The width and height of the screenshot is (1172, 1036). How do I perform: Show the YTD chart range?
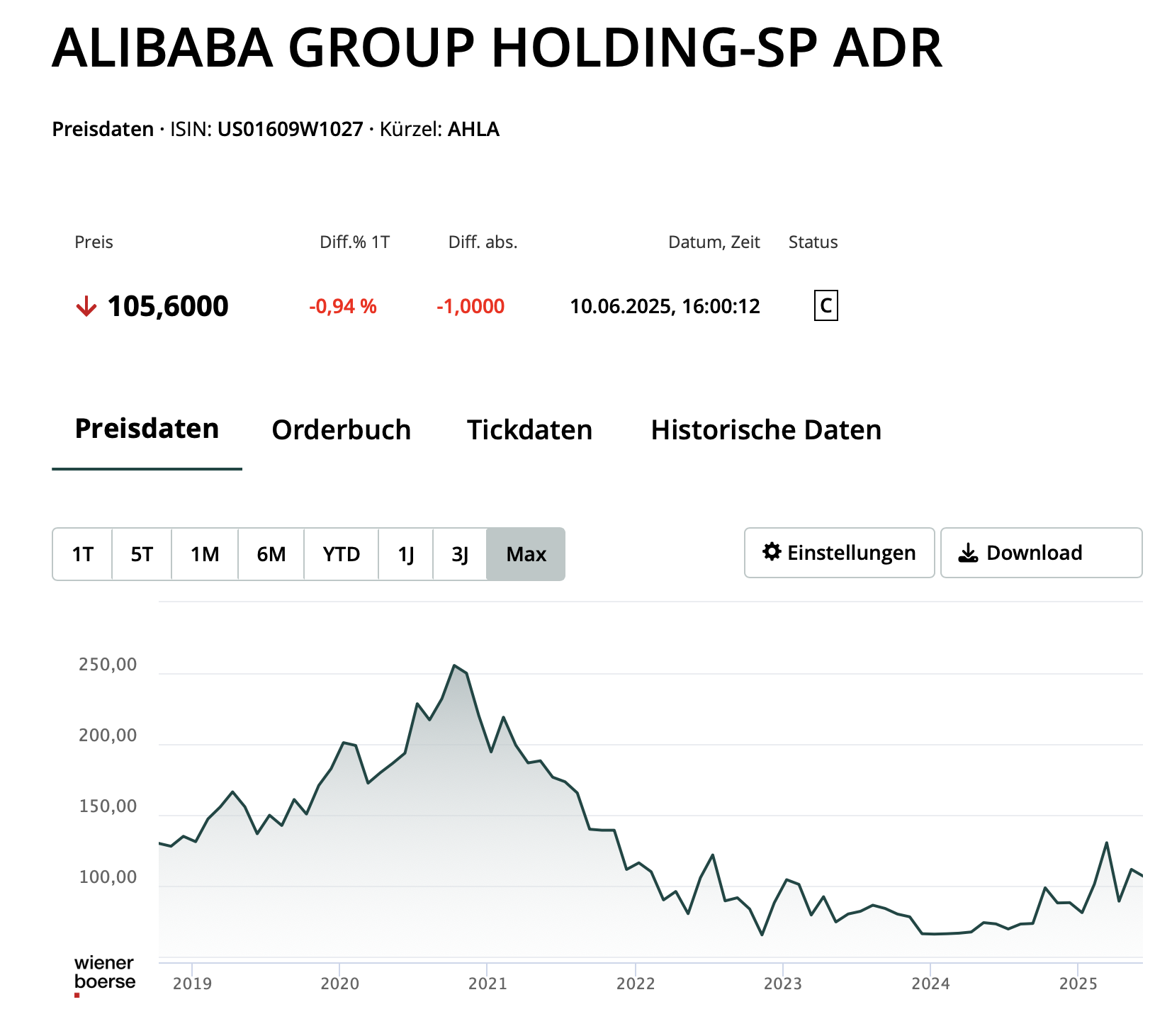tap(342, 554)
